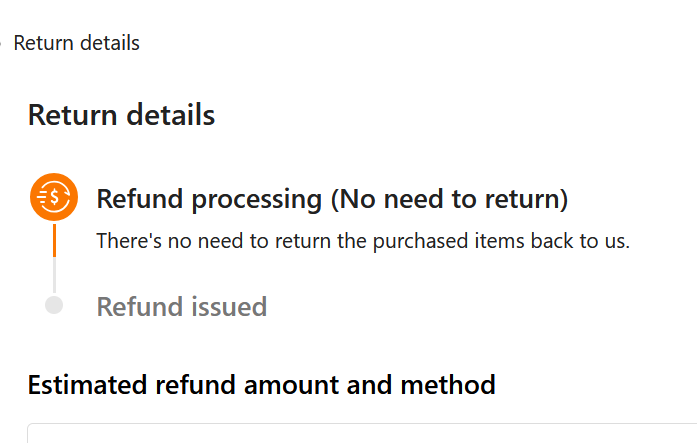The width and height of the screenshot is (697, 443).
Task: Click the breadcrumb separator before Return details
Action: click(x=0, y=43)
